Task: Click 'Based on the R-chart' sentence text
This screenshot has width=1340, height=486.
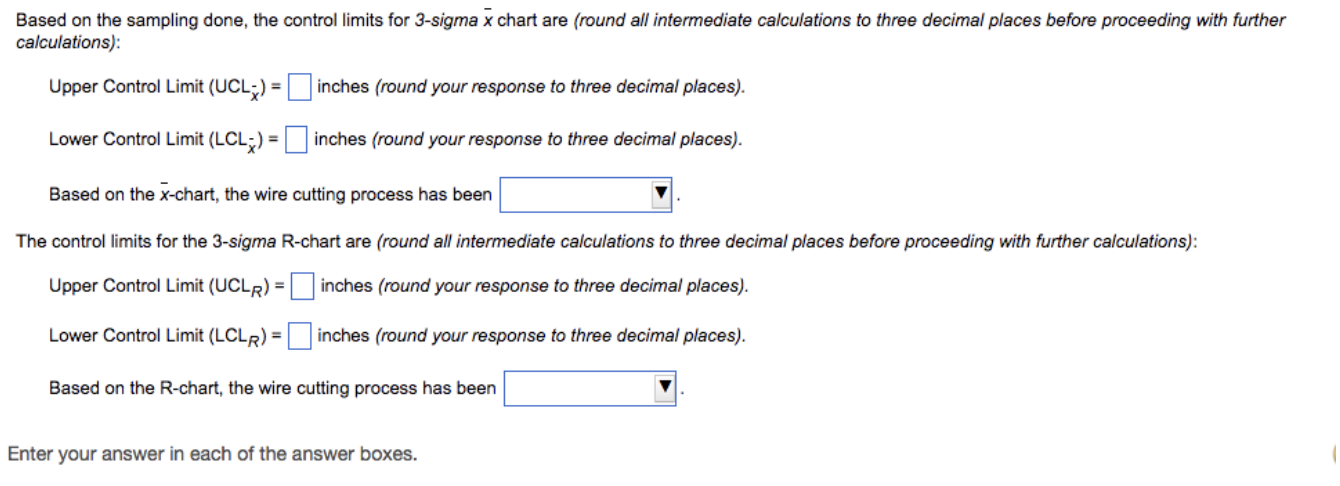Action: 272,388
